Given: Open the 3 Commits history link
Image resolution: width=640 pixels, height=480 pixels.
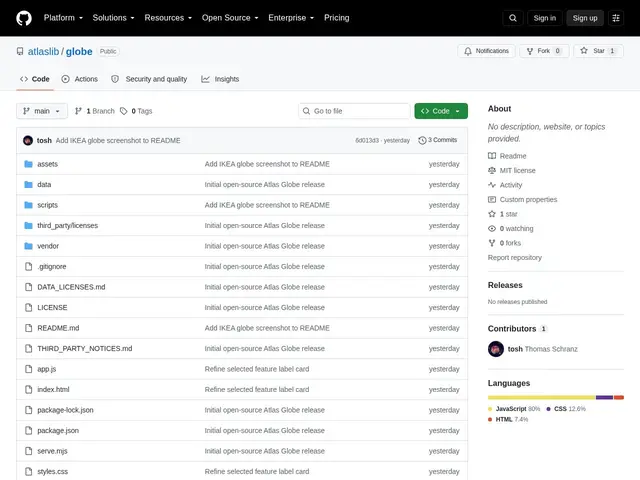Looking at the screenshot, I should (x=438, y=140).
